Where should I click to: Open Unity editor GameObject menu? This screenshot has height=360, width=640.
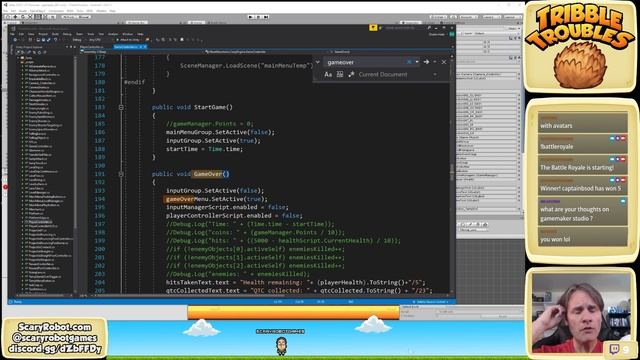coord(37,11)
